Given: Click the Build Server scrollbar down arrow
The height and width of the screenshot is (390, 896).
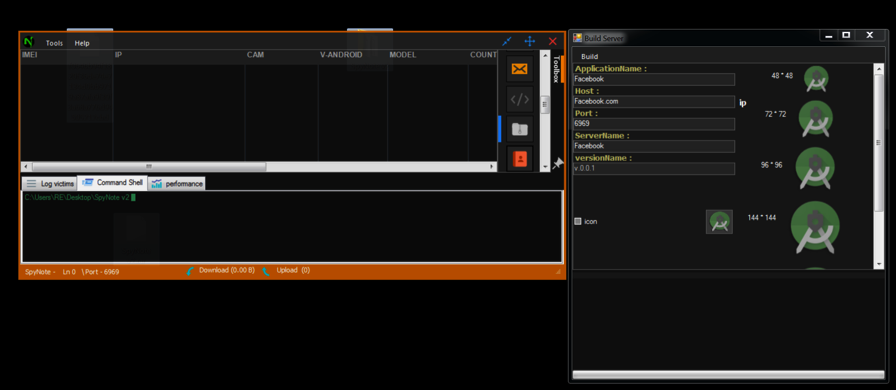Looking at the screenshot, I should 879,264.
